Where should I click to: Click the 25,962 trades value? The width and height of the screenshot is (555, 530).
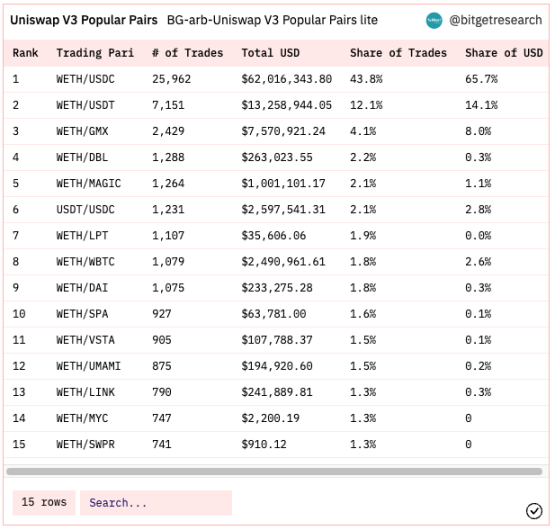click(172, 79)
